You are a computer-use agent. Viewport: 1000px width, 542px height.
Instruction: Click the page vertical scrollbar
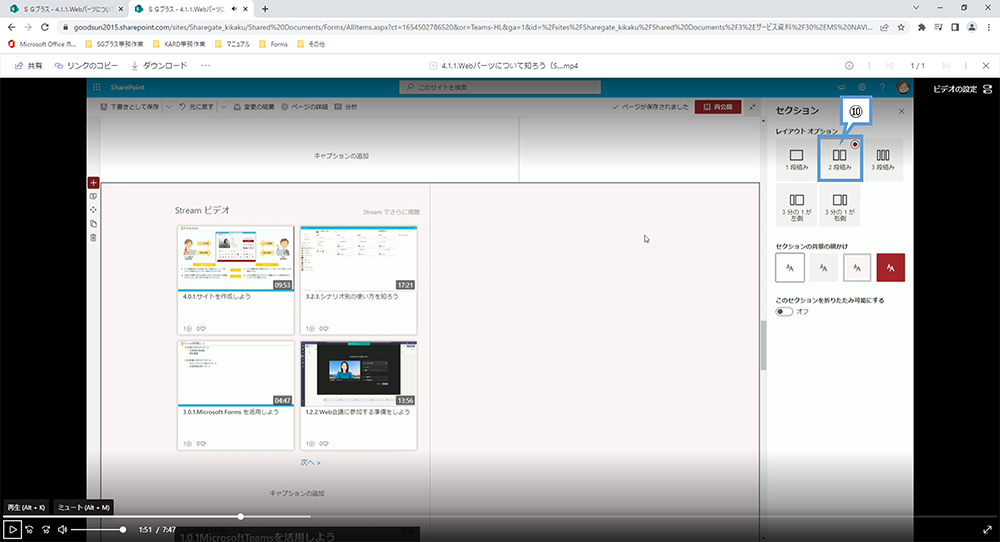tap(763, 345)
